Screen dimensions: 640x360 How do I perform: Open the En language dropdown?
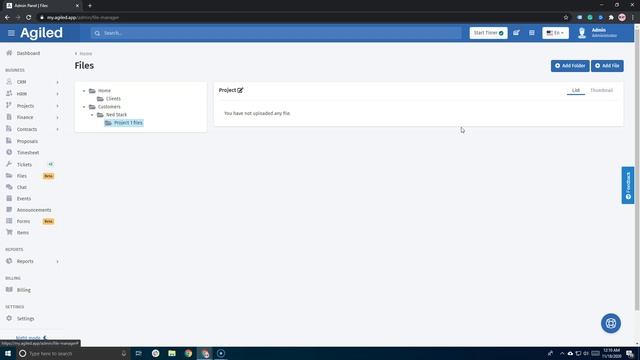[555, 33]
